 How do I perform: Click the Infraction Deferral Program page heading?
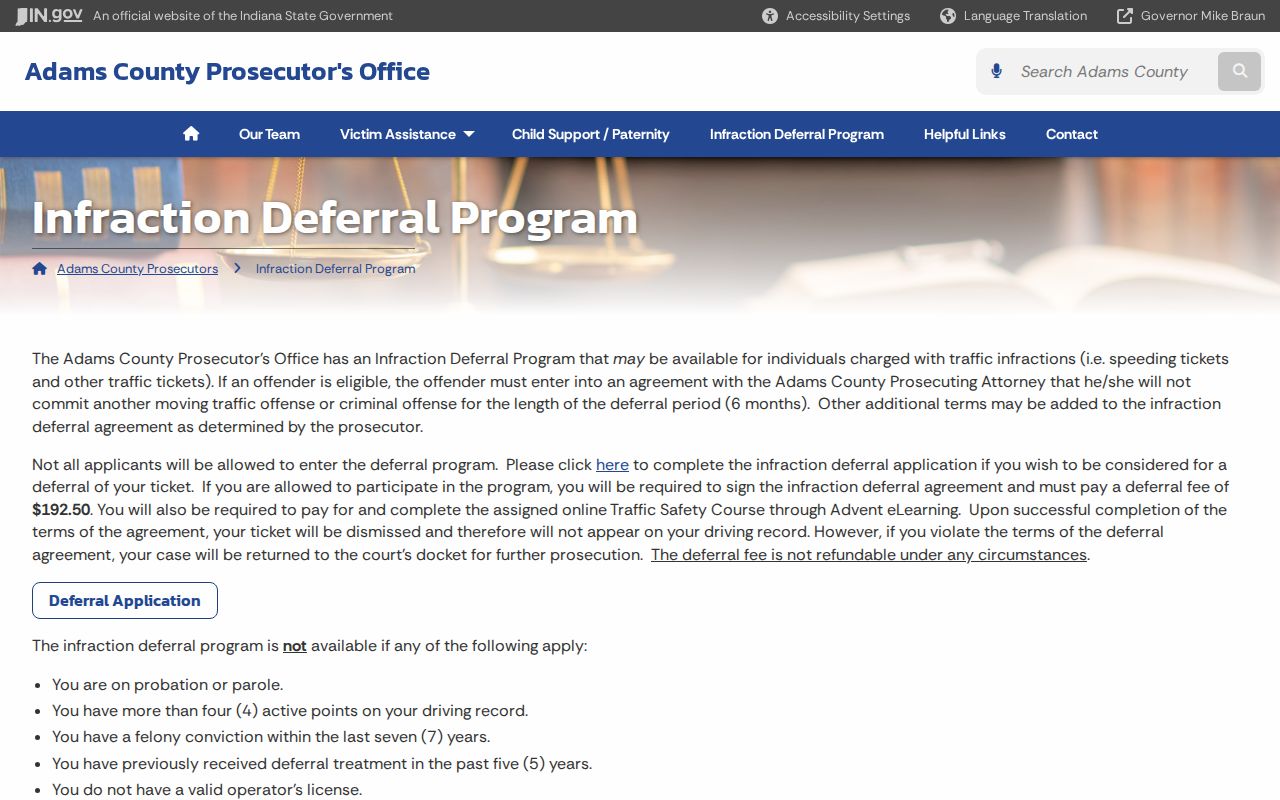click(x=335, y=218)
